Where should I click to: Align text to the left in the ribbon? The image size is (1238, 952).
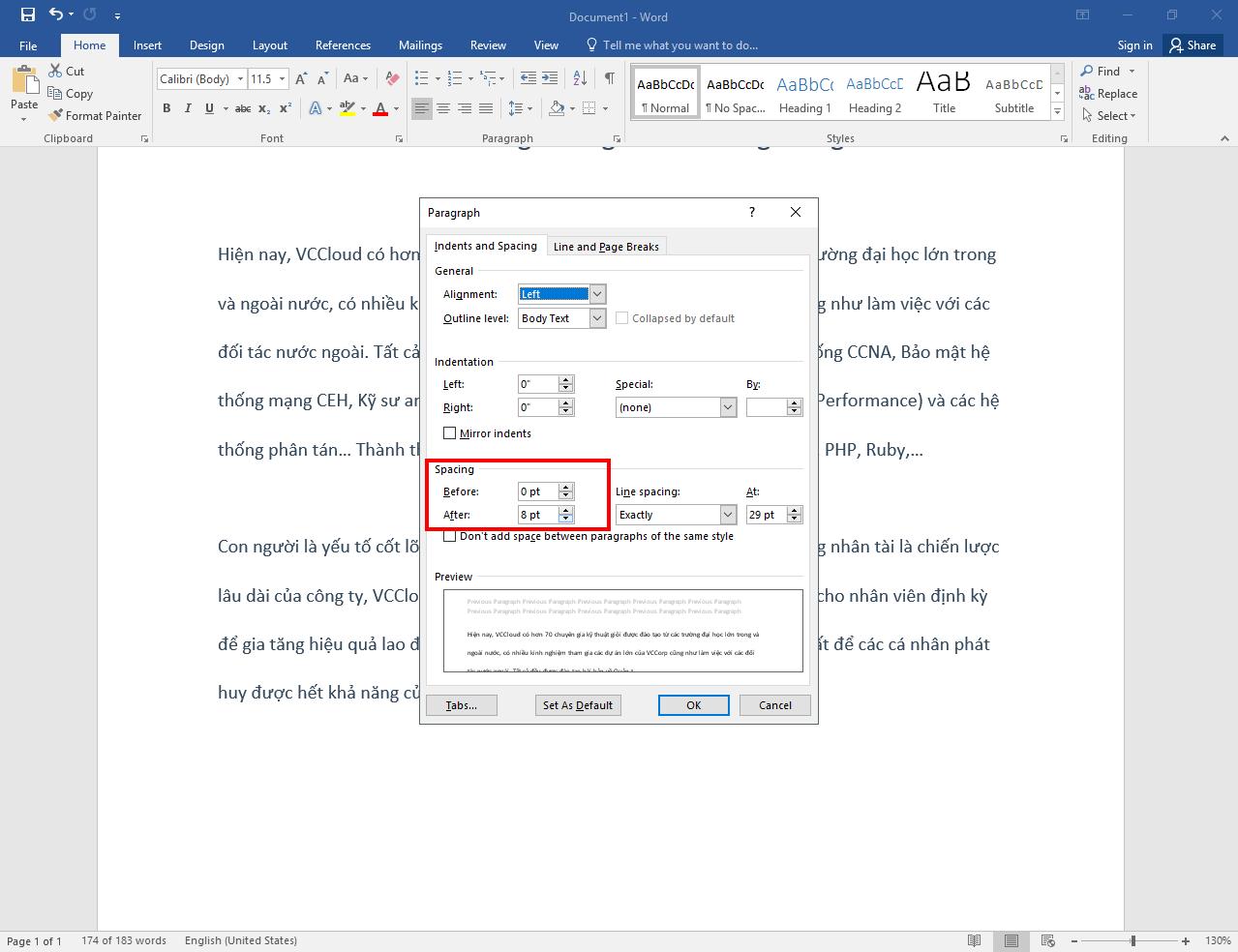point(421,108)
